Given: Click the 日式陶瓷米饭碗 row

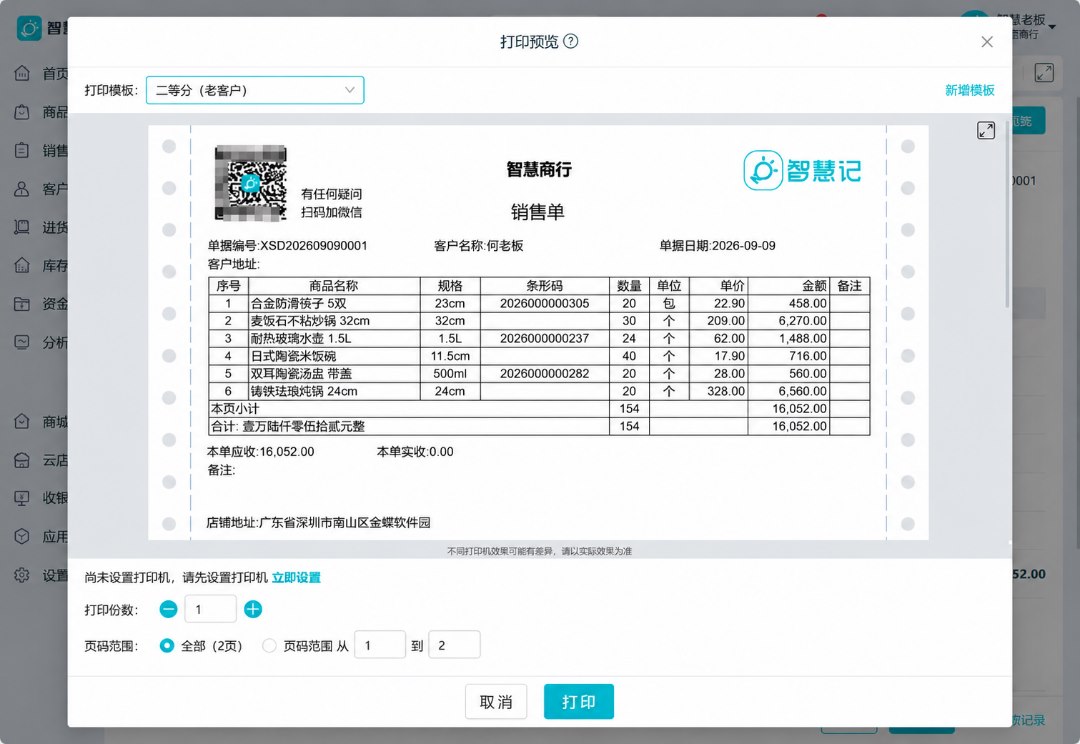Looking at the screenshot, I should [x=539, y=356].
